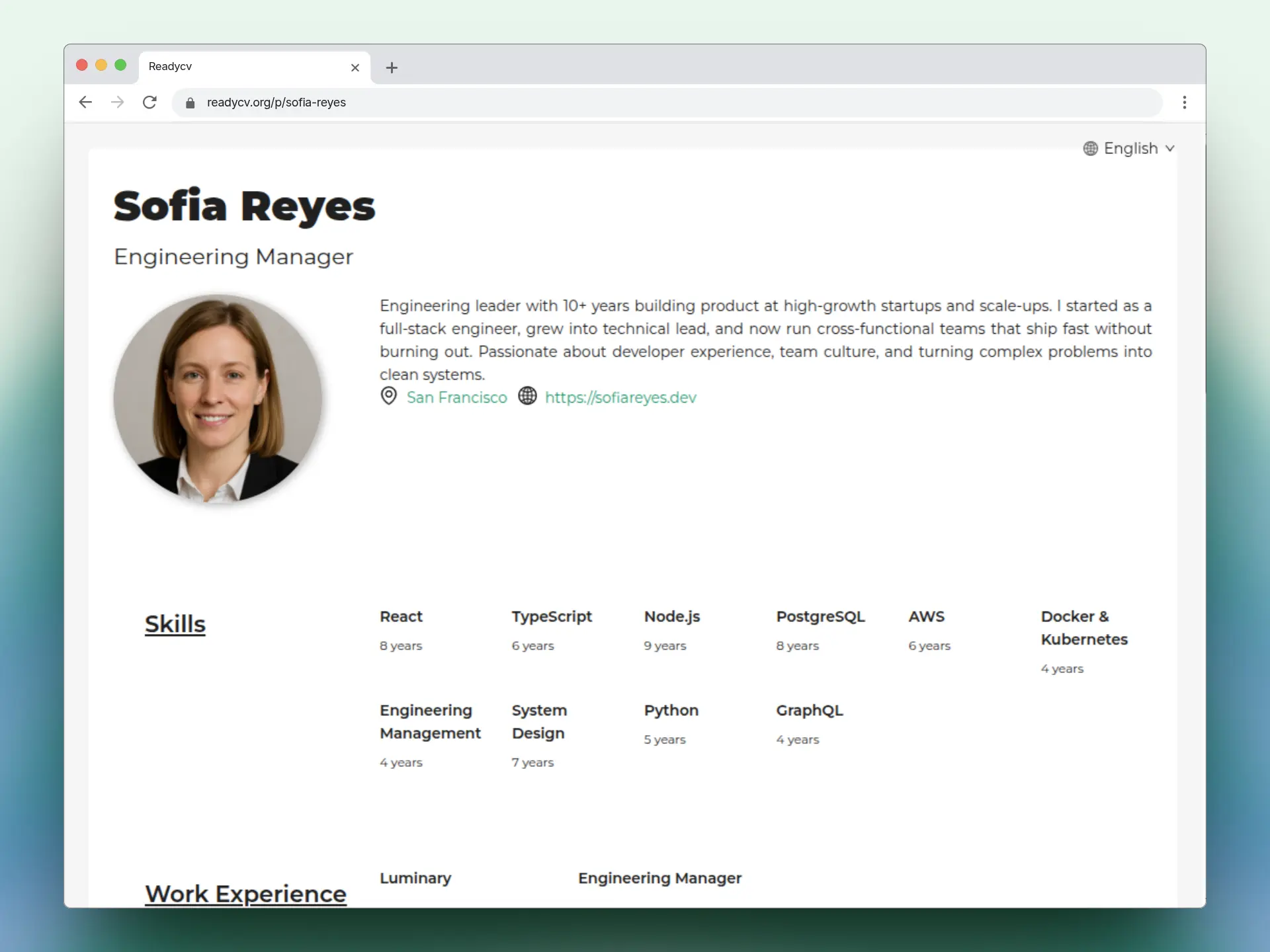Click the Skills section heading

click(x=175, y=623)
